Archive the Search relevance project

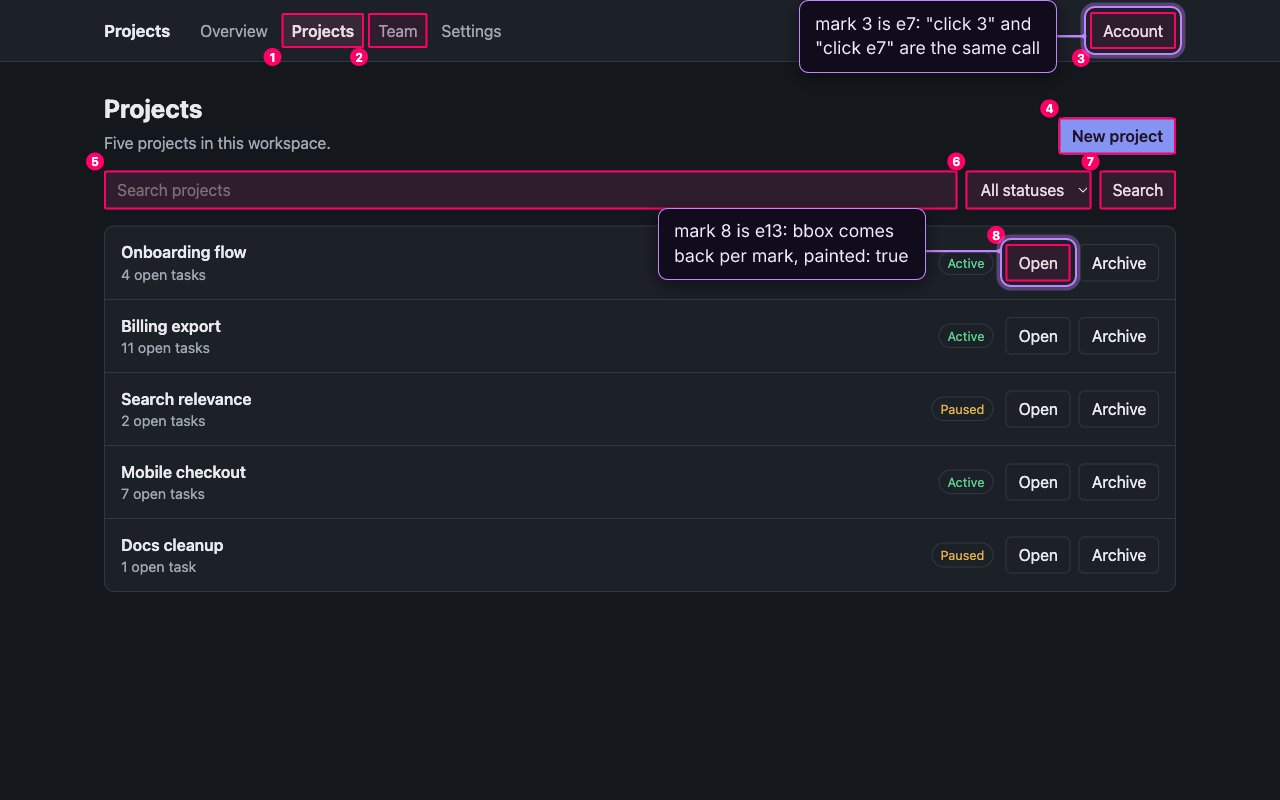[1119, 409]
